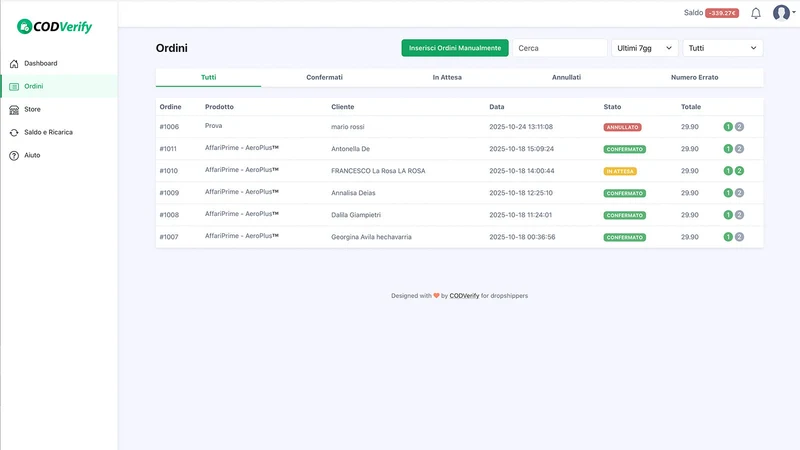Click green badge 1 on order #1009
This screenshot has width=800, height=450.
pos(728,193)
